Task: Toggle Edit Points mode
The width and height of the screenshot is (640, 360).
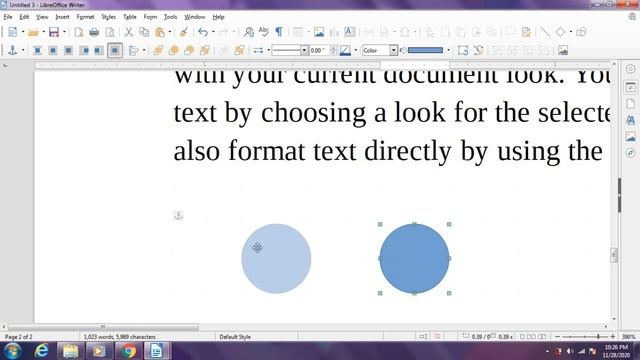Action: tap(478, 50)
